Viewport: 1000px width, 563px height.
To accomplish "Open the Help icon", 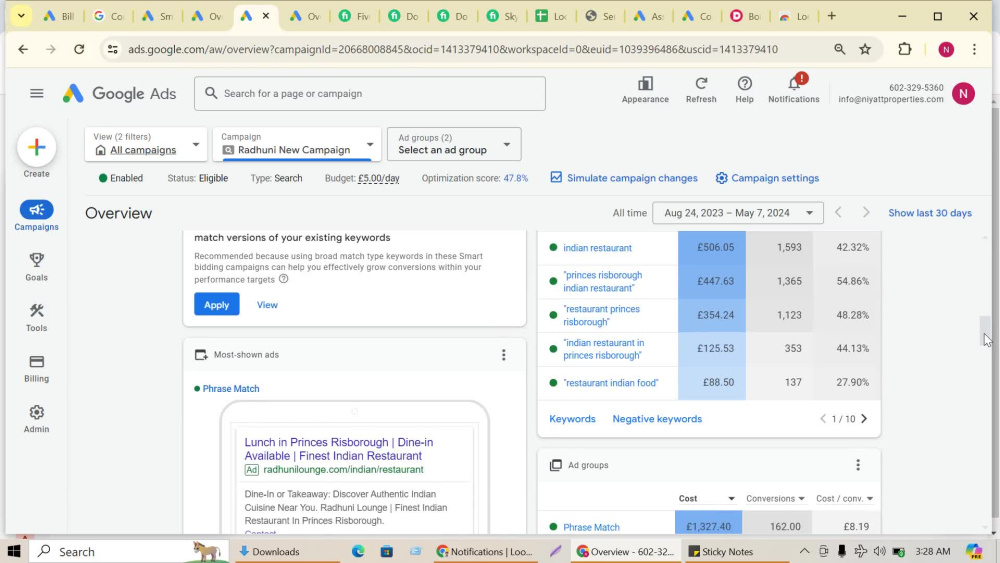I will coord(744,90).
